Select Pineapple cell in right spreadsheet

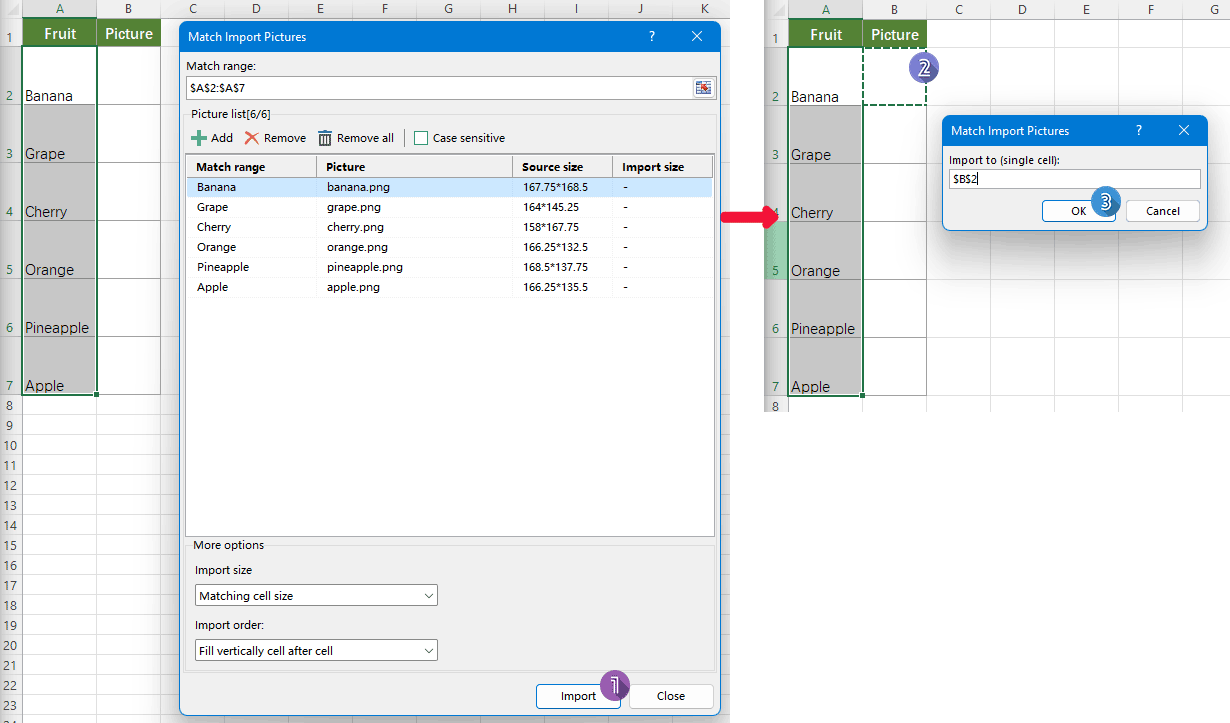pyautogui.click(x=826, y=309)
